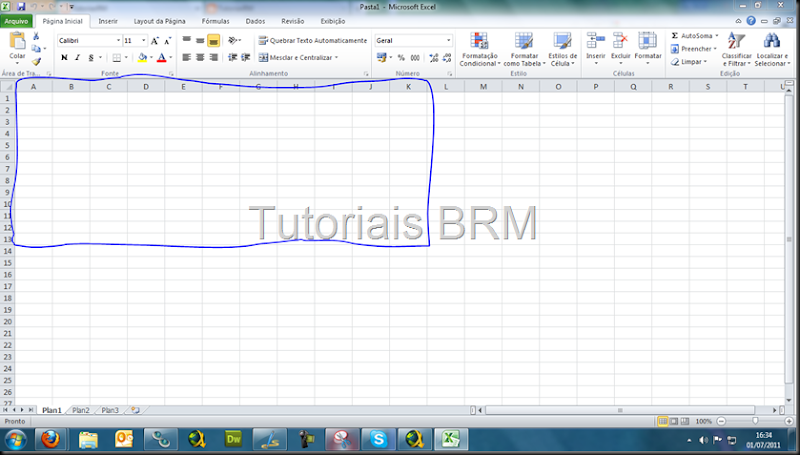Image resolution: width=800 pixels, height=455 pixels.
Task: Center cell text horizontally
Action: click(200, 57)
